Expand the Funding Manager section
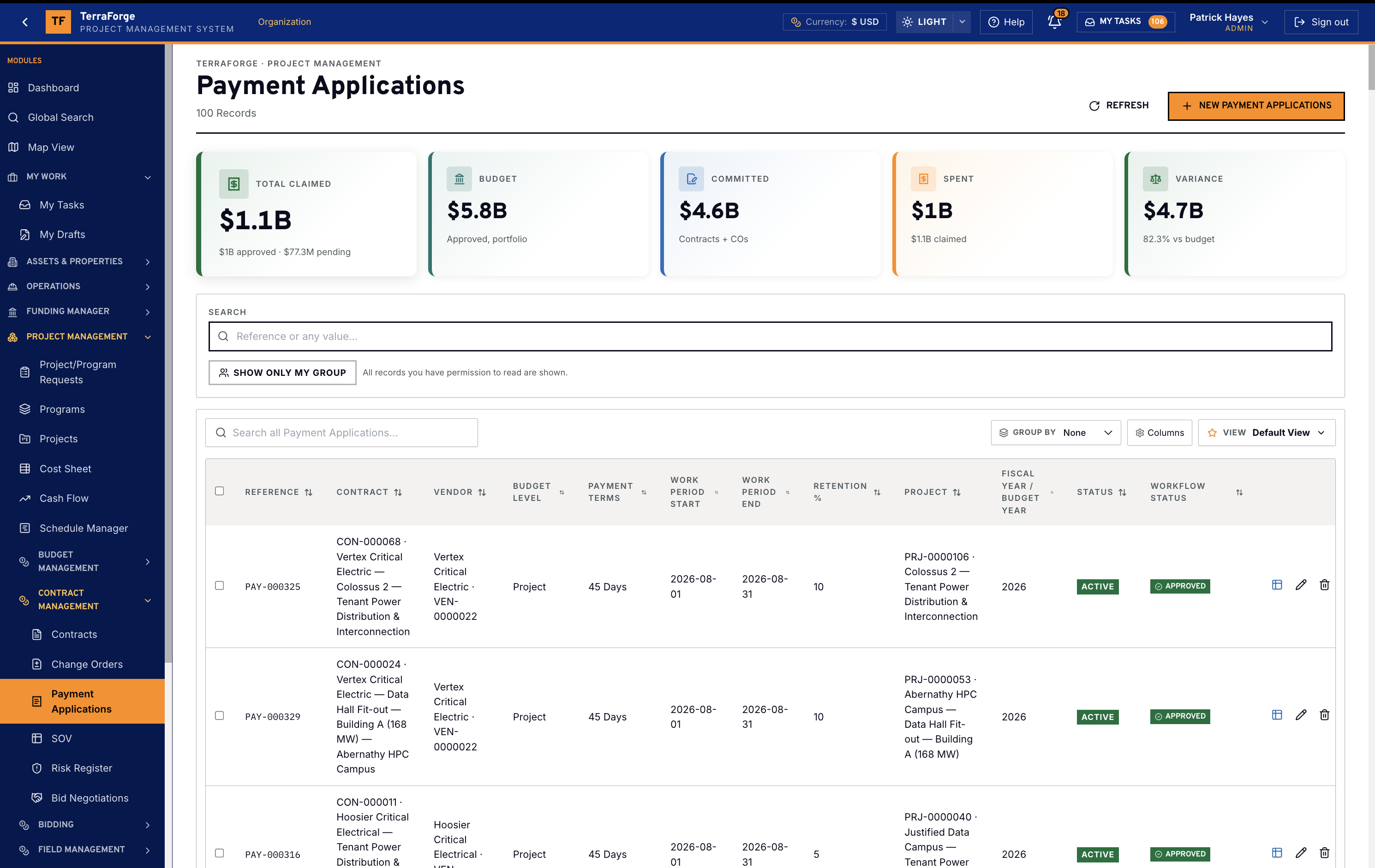The width and height of the screenshot is (1375, 868). [x=82, y=312]
